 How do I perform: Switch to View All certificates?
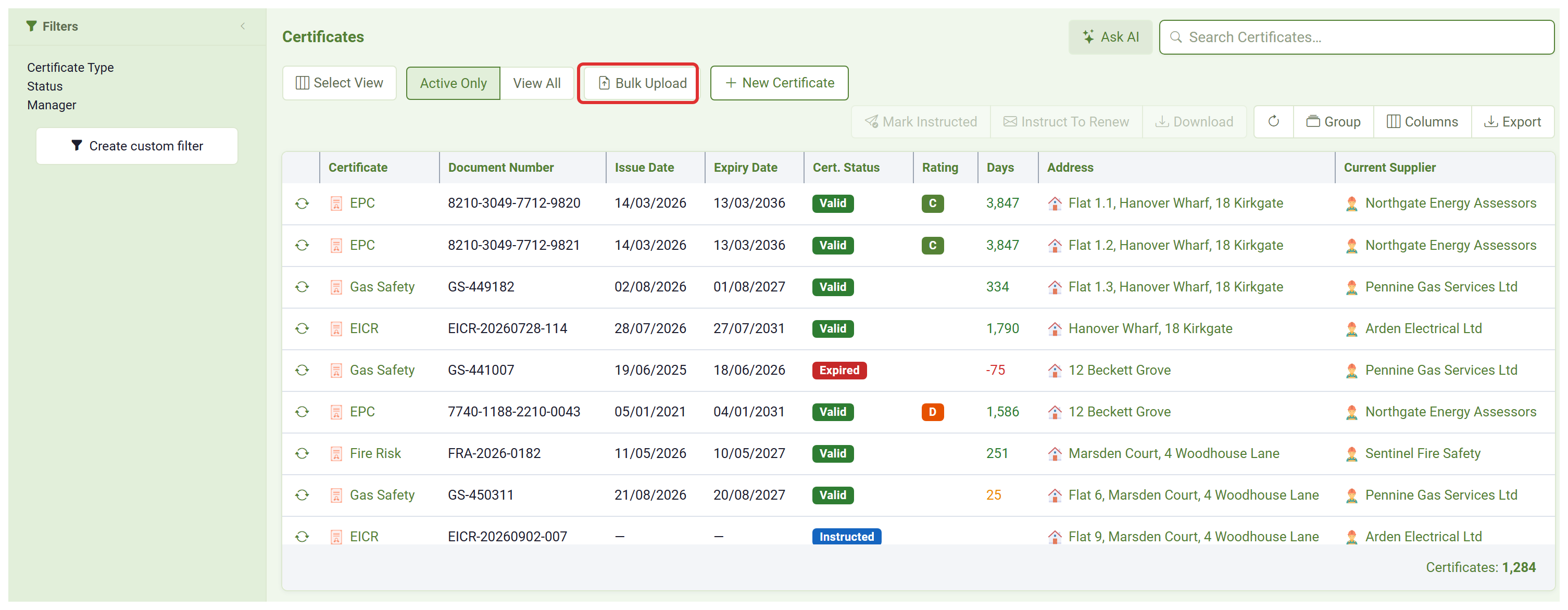click(x=536, y=83)
